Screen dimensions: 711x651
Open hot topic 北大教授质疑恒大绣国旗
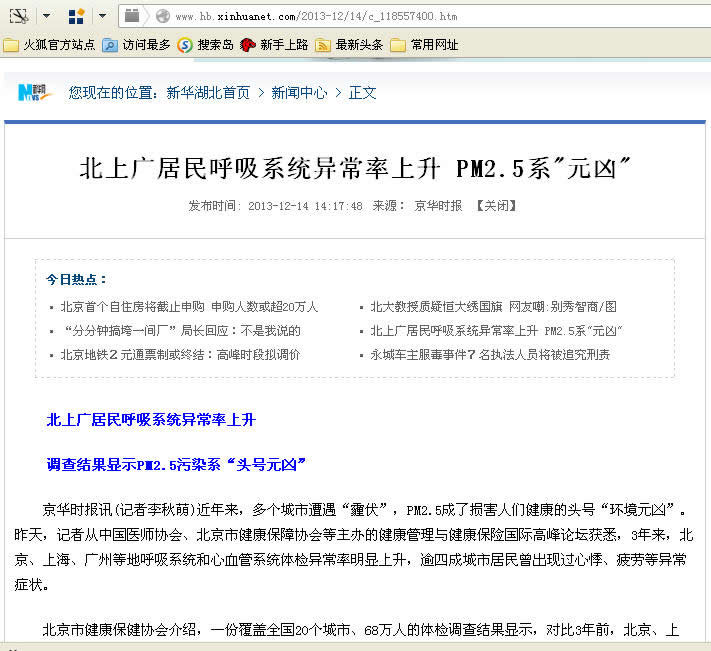[x=493, y=307]
